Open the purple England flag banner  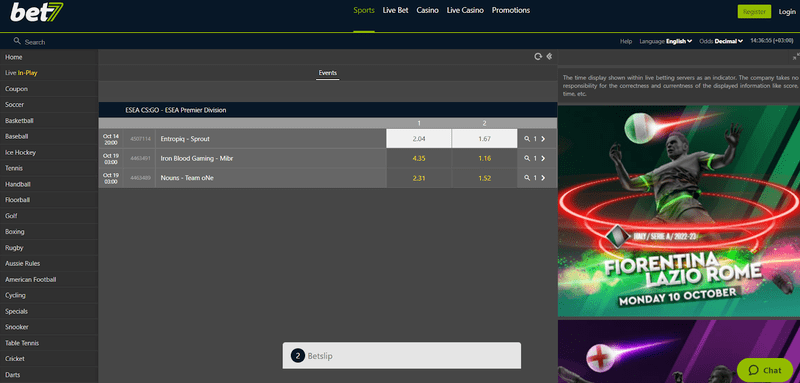(x=679, y=351)
